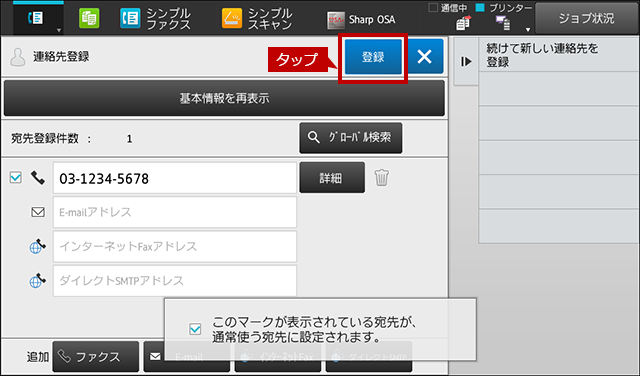Open the green copy mode icon

89,18
